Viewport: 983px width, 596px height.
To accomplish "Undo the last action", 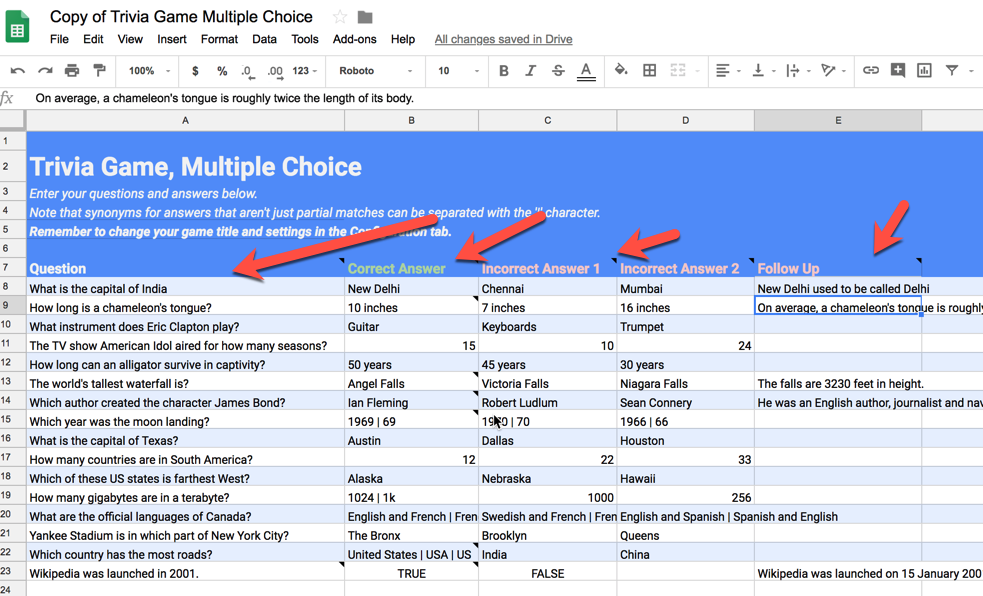I will (x=18, y=71).
